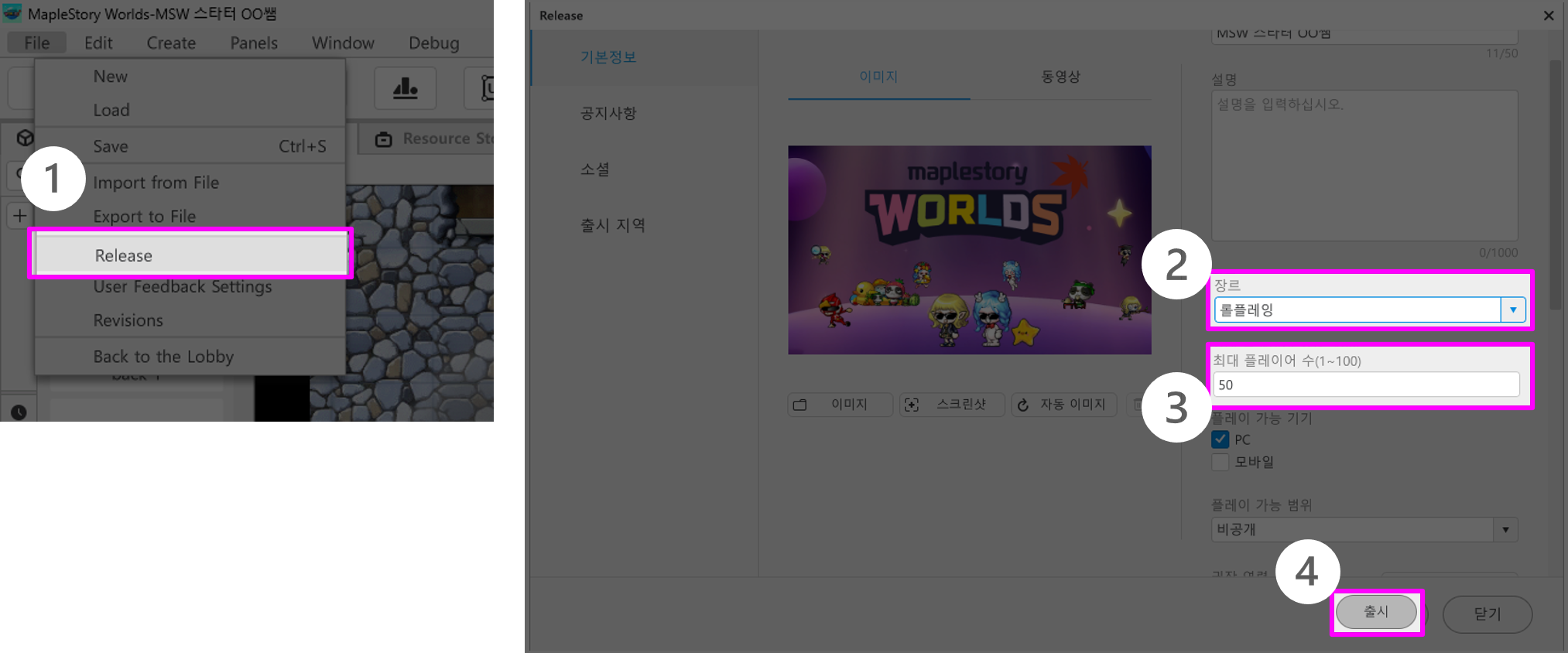Select Release in the File menu
This screenshot has height=653, width=1568.
191,255
